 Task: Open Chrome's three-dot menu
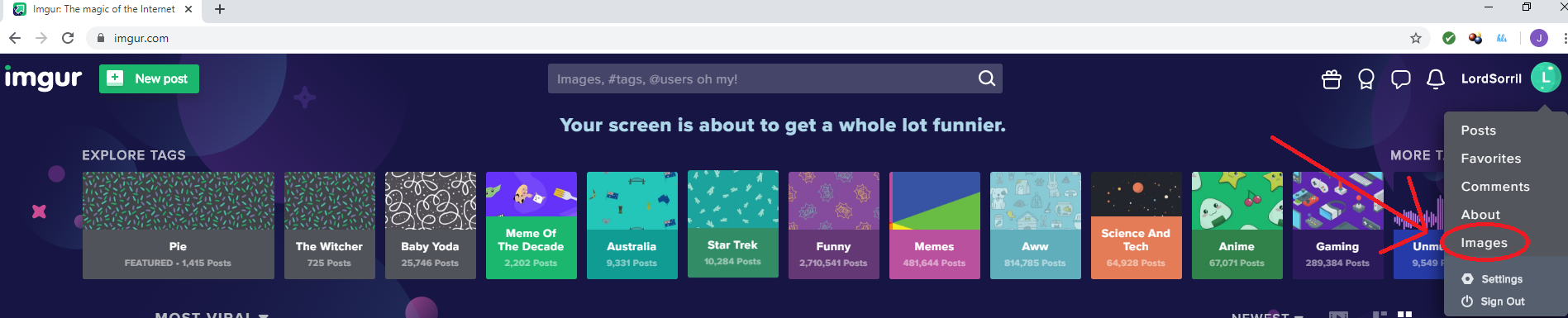pyautogui.click(x=1564, y=38)
